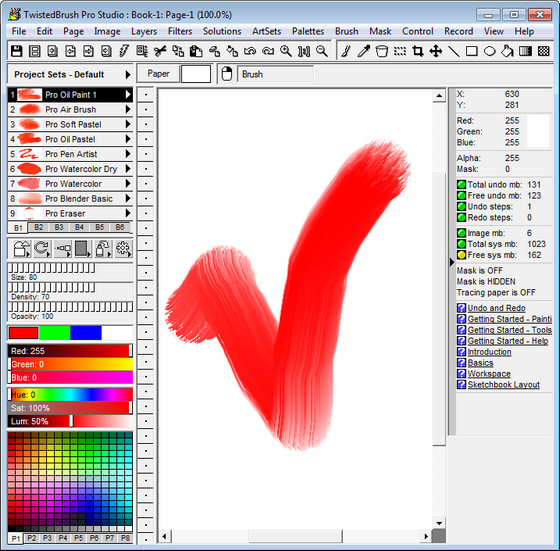This screenshot has height=551, width=560.
Task: Click the scissors cut icon
Action: pos(160,51)
